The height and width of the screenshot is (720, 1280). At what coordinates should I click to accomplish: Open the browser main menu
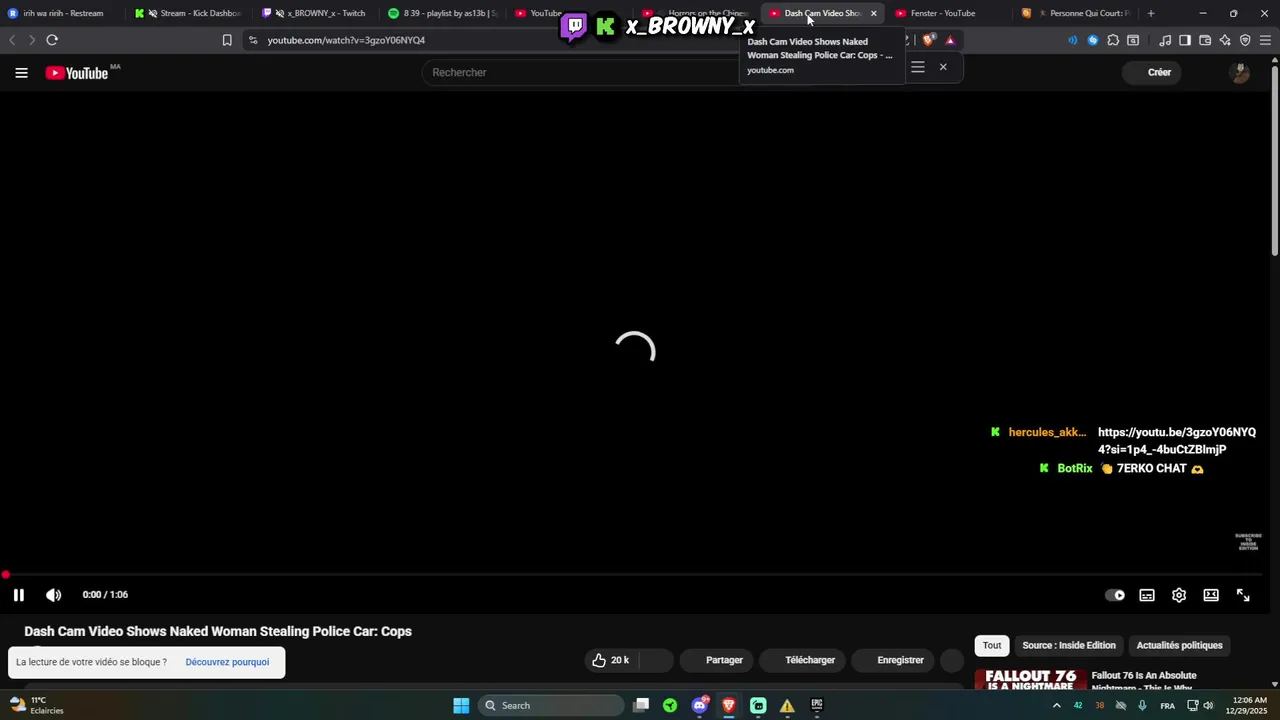coord(1266,40)
